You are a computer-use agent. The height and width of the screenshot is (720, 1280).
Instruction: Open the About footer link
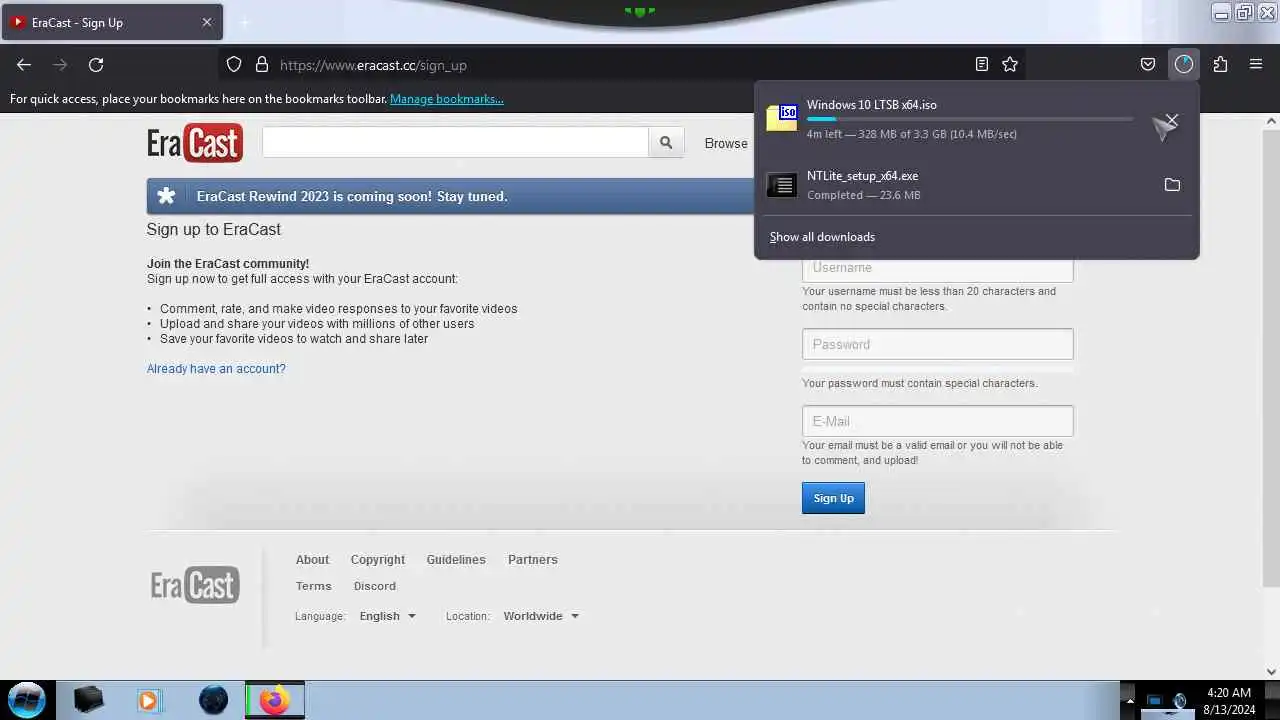pos(312,560)
